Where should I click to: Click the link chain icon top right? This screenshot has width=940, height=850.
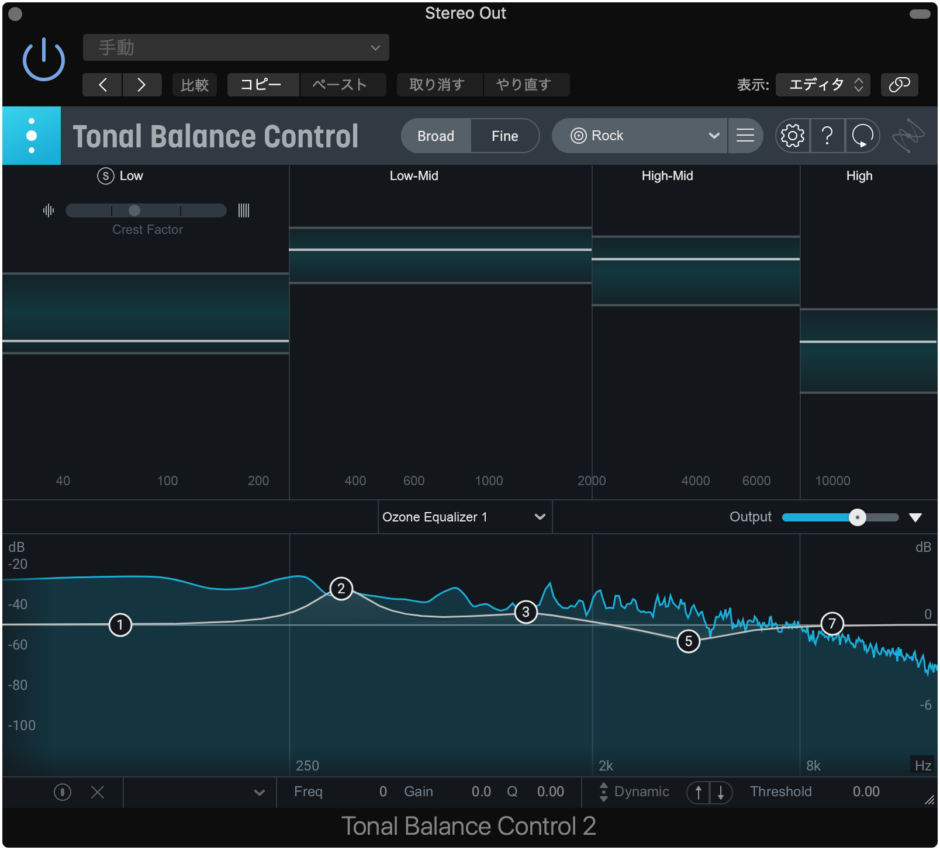pos(899,85)
